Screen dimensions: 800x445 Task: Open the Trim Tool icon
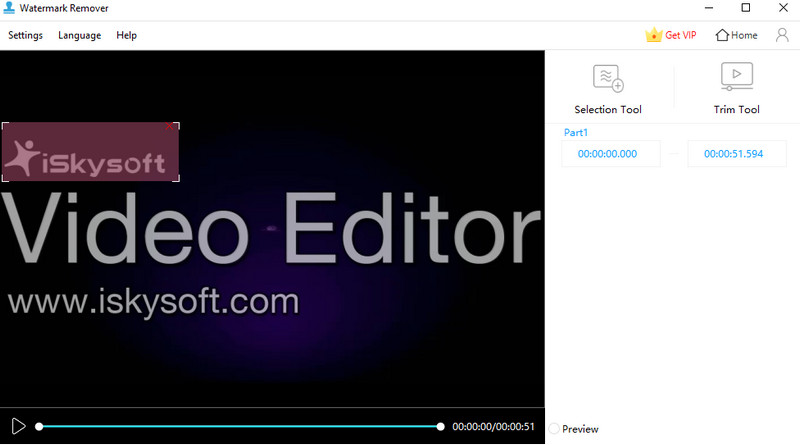(x=736, y=77)
